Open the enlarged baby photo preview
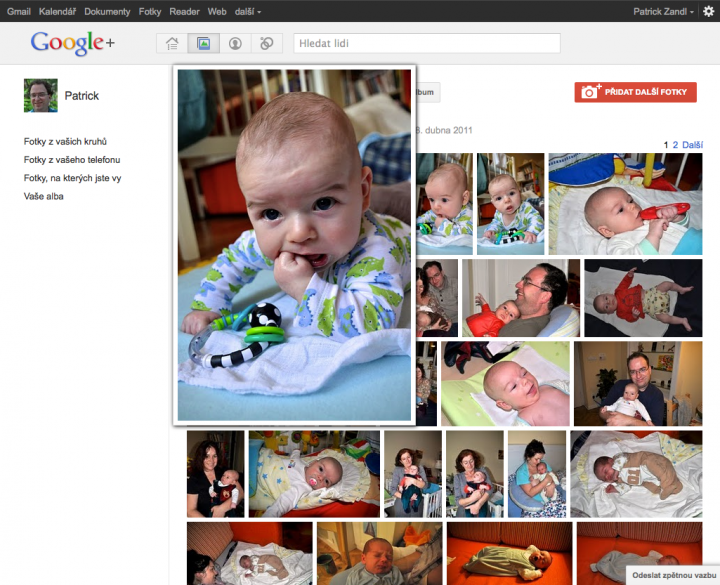The height and width of the screenshot is (585, 720). pyautogui.click(x=295, y=245)
